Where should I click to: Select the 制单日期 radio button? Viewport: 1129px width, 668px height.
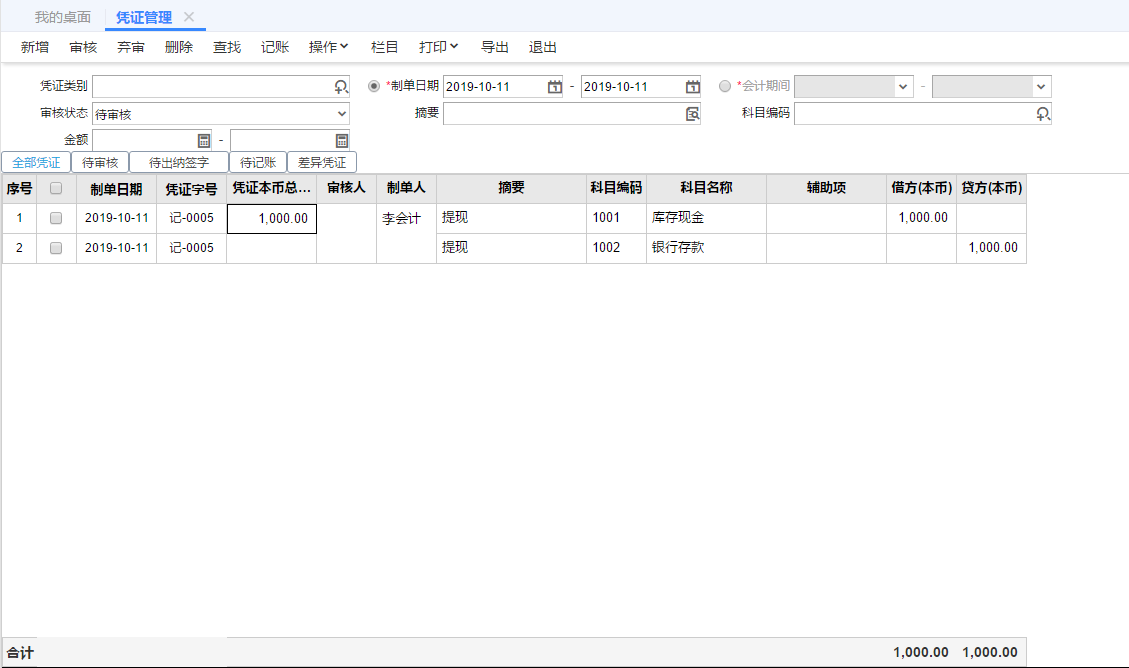(375, 86)
